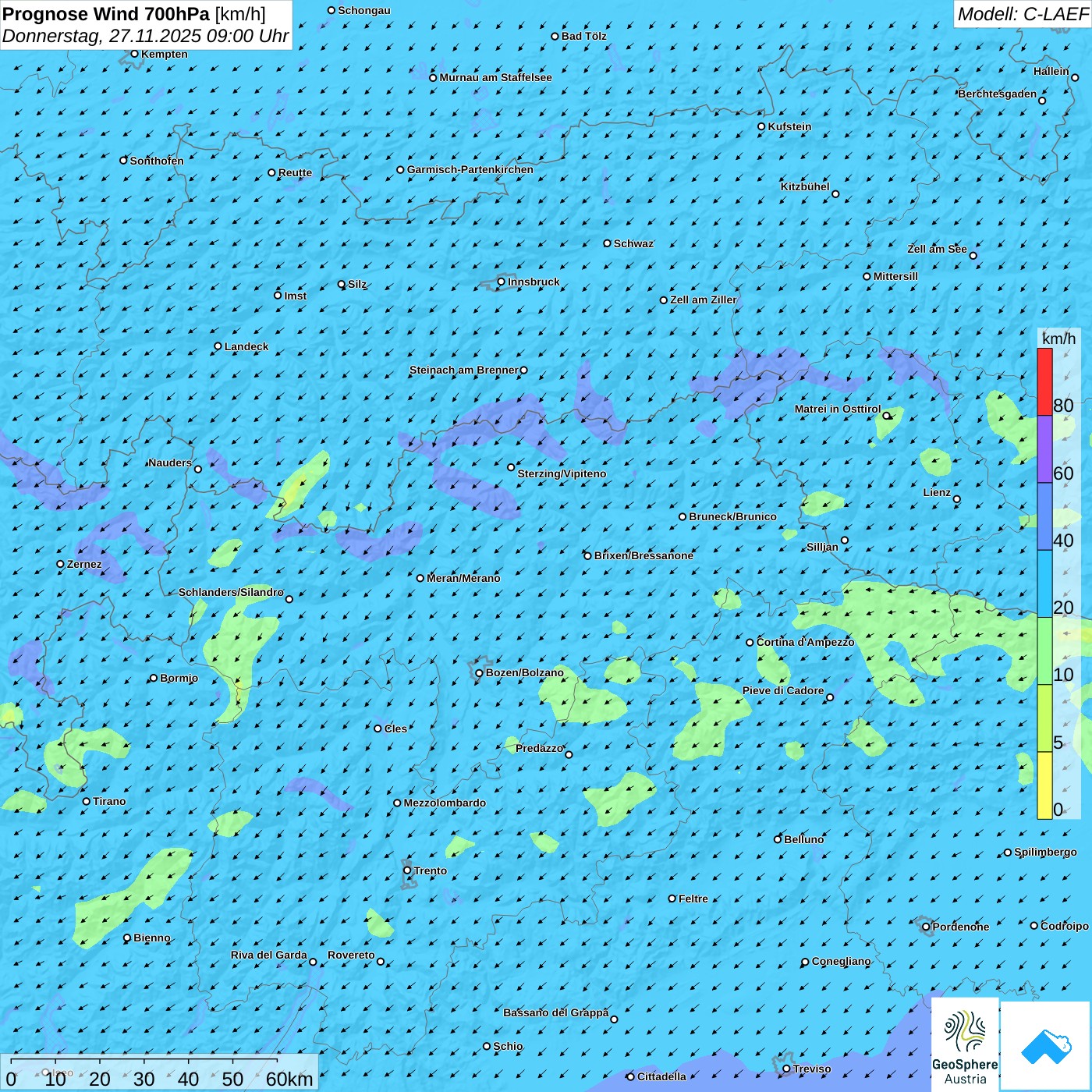Click the 'Sterzing/Vipiteno' label
1092x1092 pixels.
[x=562, y=474]
